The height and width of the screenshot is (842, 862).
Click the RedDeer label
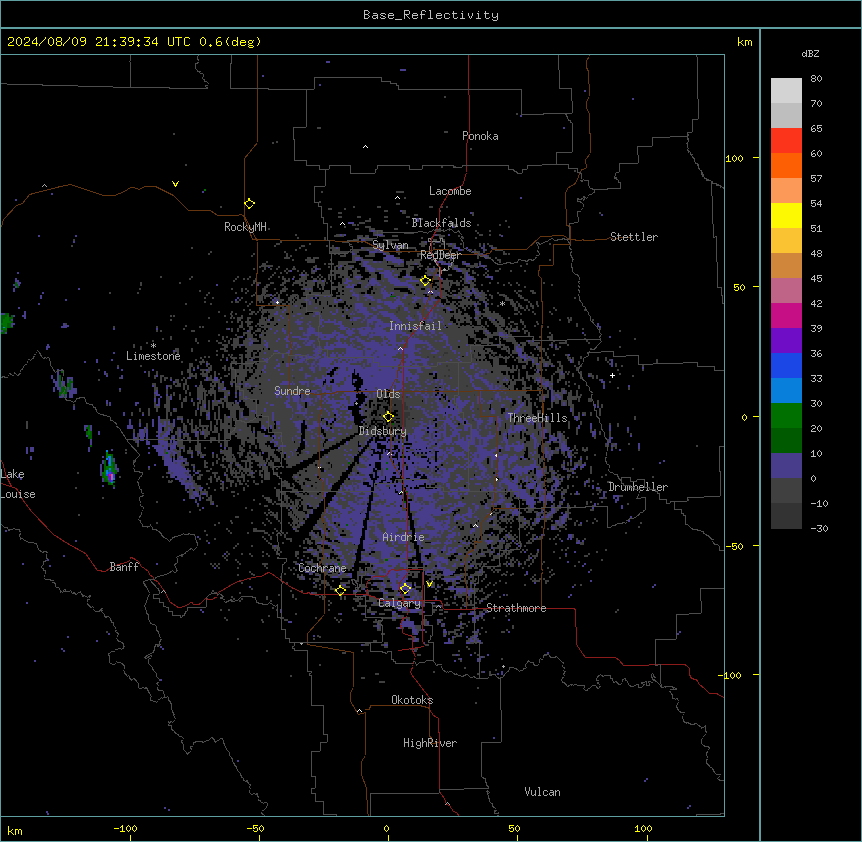(440, 255)
